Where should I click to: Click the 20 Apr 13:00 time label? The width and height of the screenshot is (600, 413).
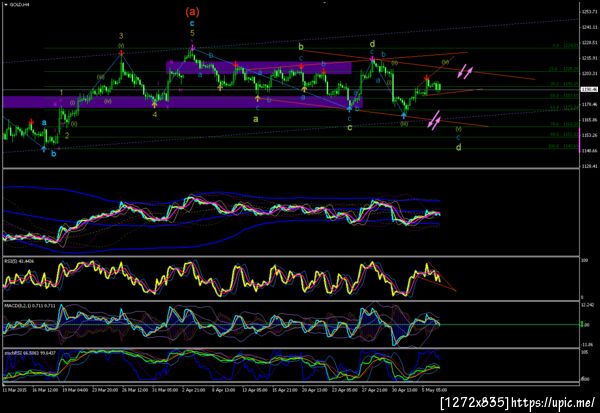coord(315,390)
